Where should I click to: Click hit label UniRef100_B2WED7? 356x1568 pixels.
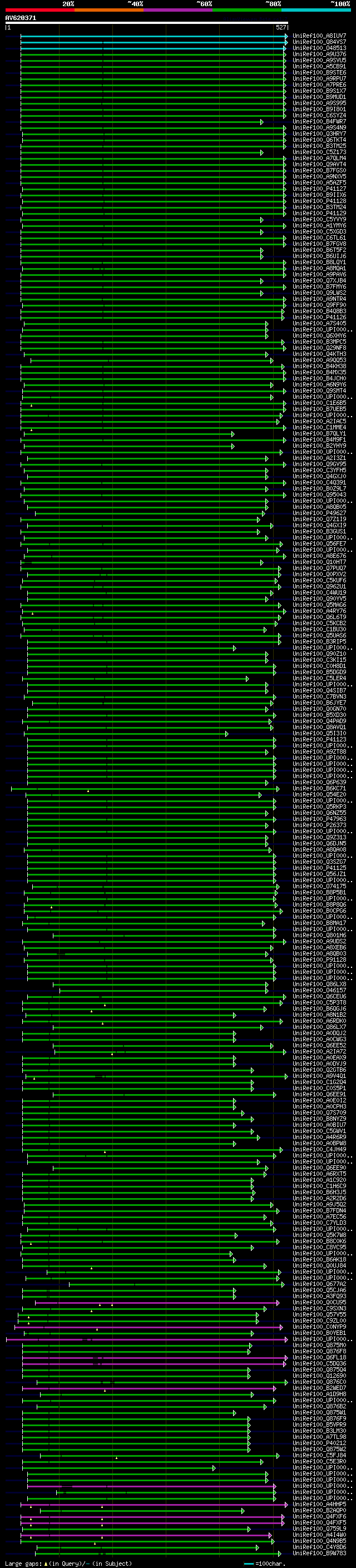coord(319,1388)
